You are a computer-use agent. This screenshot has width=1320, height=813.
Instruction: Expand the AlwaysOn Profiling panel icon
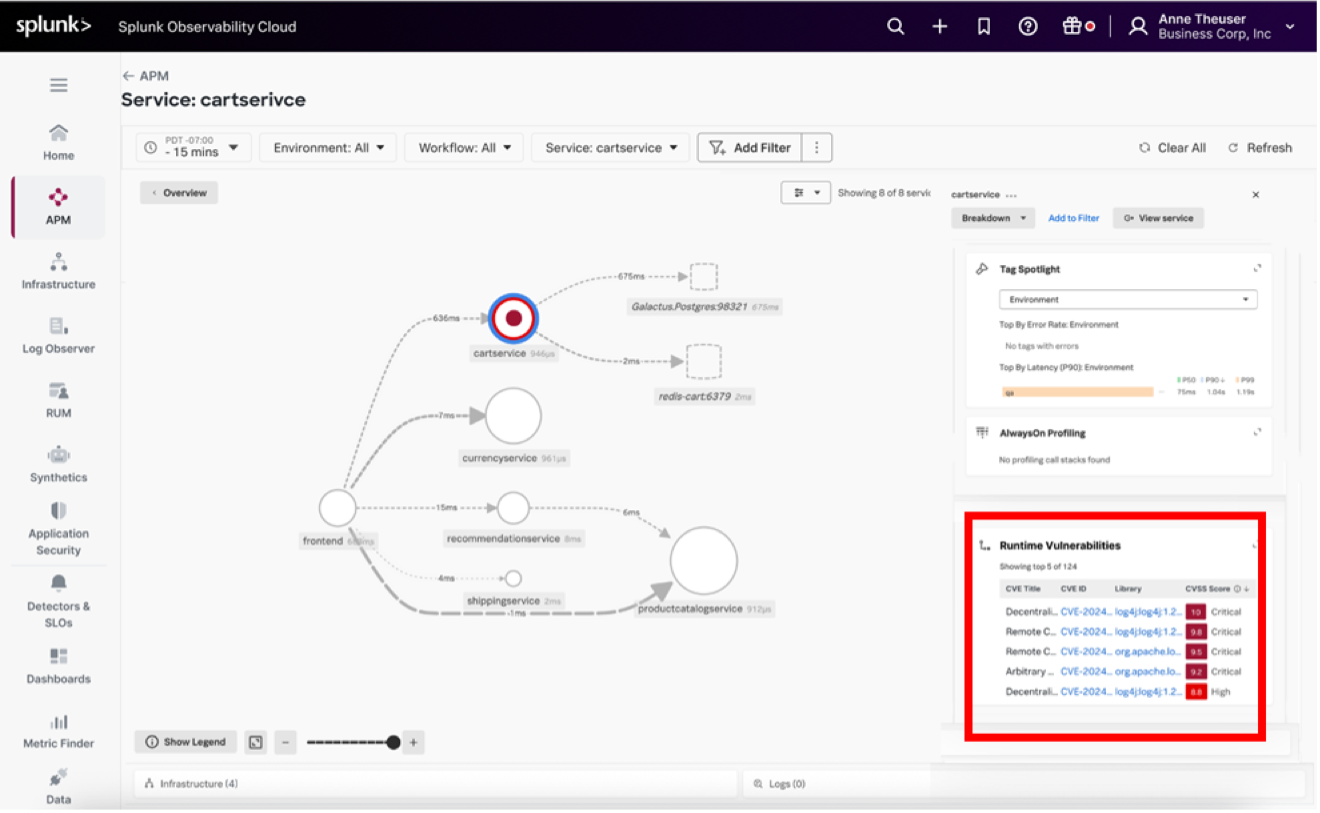pyautogui.click(x=1257, y=432)
